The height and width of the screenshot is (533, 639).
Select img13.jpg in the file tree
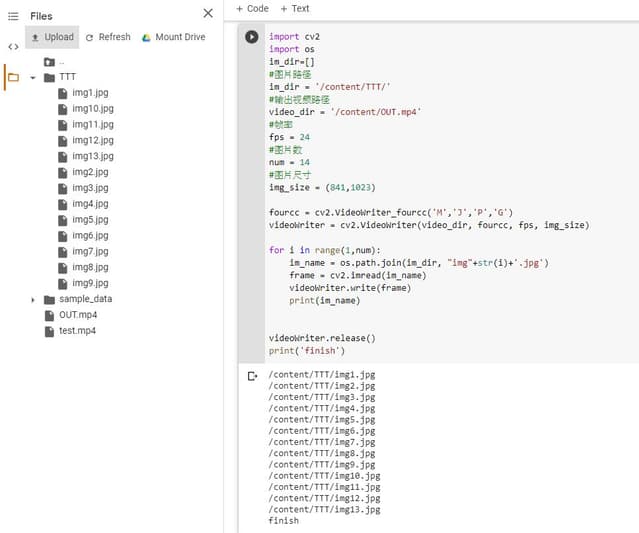tap(93, 156)
